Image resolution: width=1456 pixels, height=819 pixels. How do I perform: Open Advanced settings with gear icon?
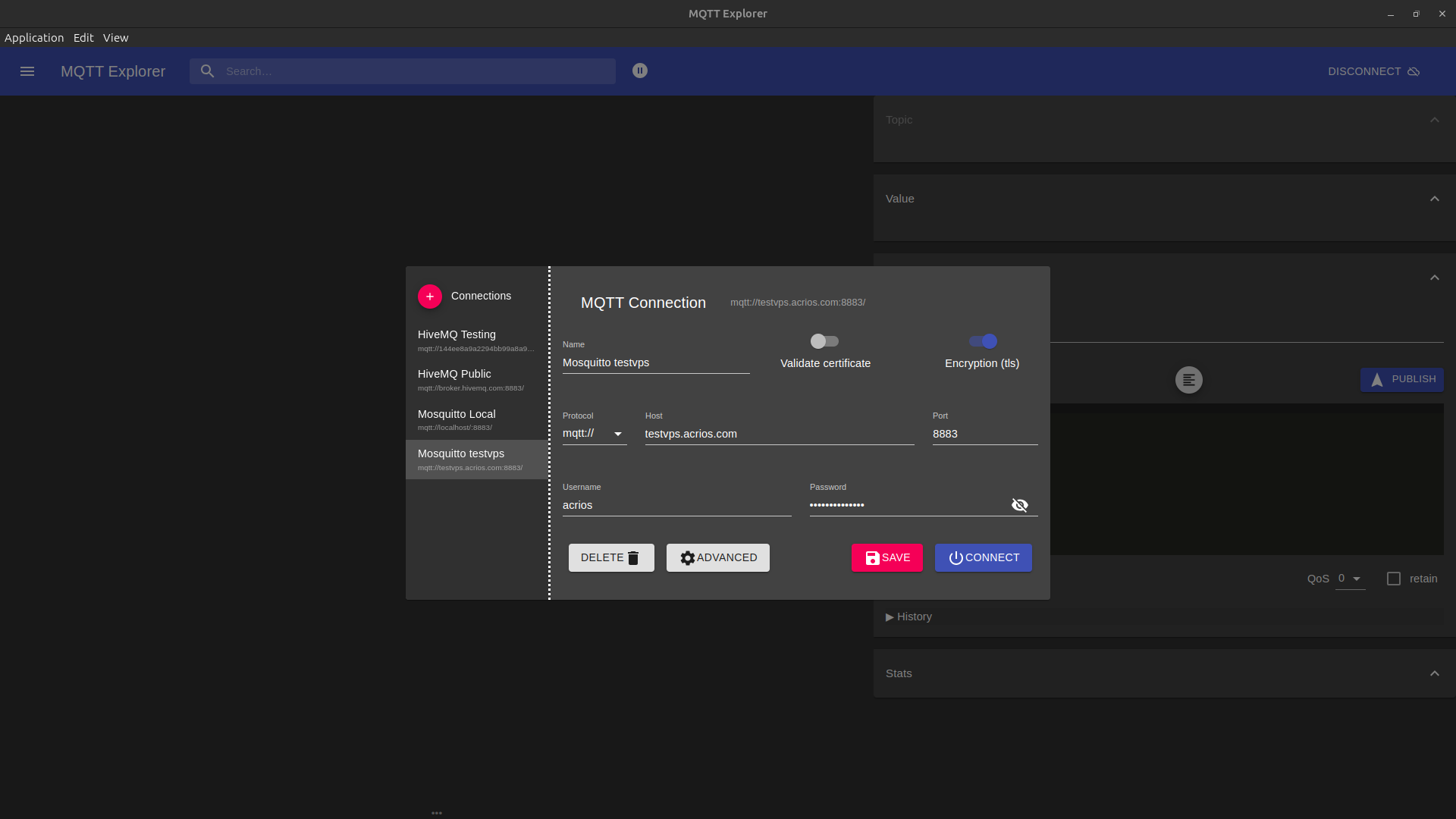pos(717,558)
